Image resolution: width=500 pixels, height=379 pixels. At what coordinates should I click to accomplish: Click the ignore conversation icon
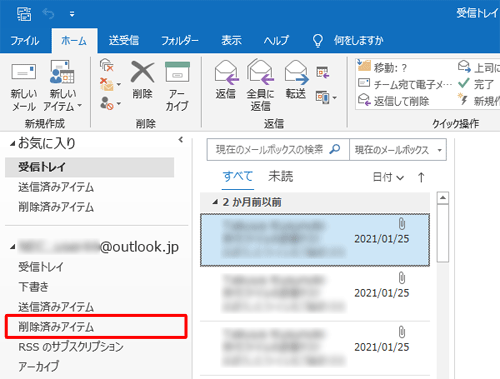click(107, 65)
